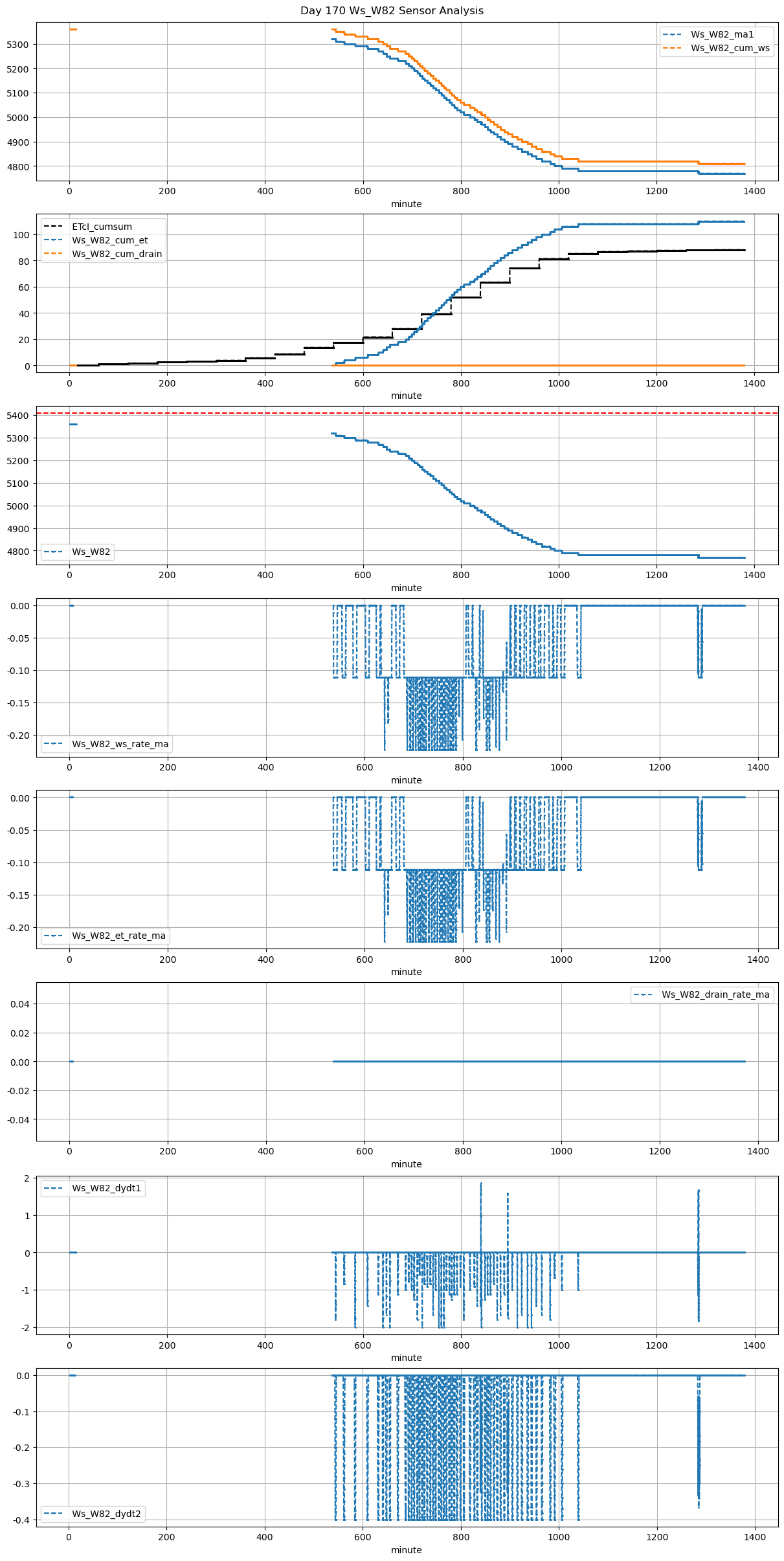
Task: Click the minute axis label under the top plot
Action: tap(406, 204)
